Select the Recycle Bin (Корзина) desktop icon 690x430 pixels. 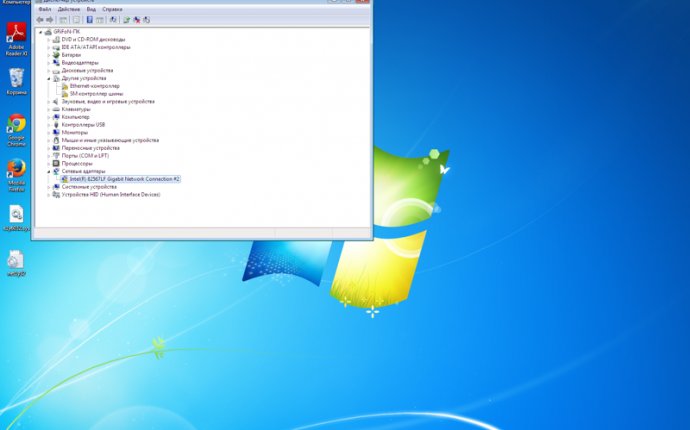coord(16,81)
